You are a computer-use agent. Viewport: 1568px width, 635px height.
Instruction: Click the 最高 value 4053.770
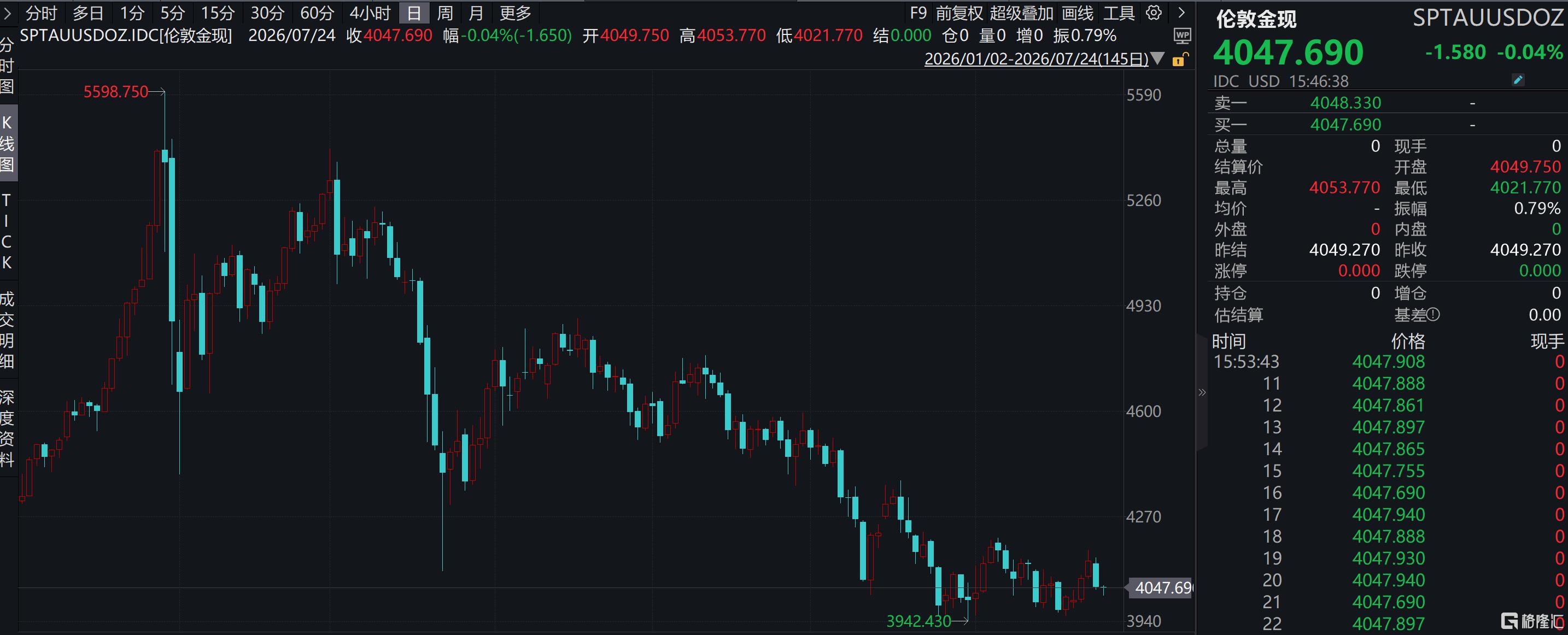click(x=1344, y=187)
